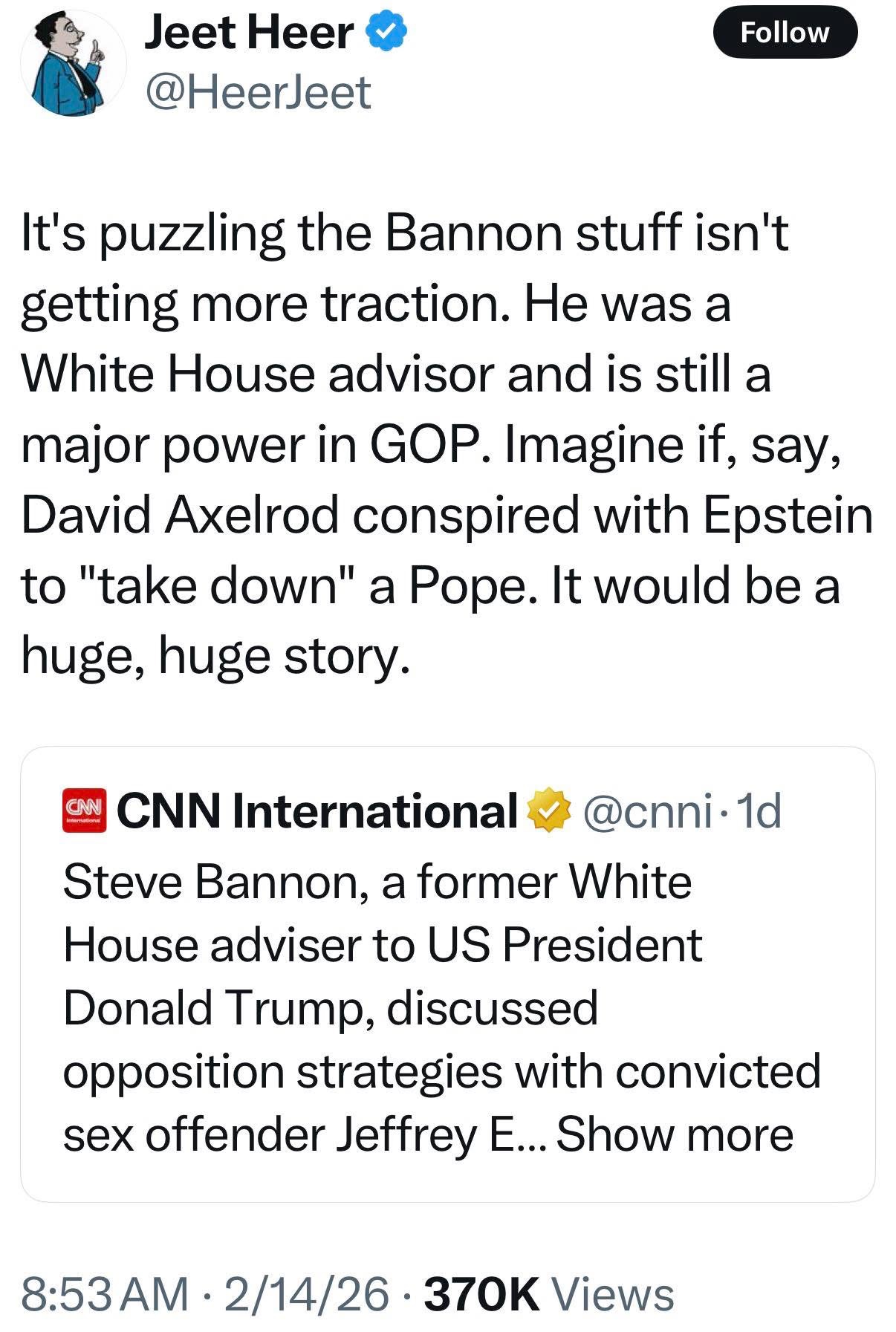Click the CNN International red logo icon
This screenshot has height=1332, width=896.
(x=84, y=810)
